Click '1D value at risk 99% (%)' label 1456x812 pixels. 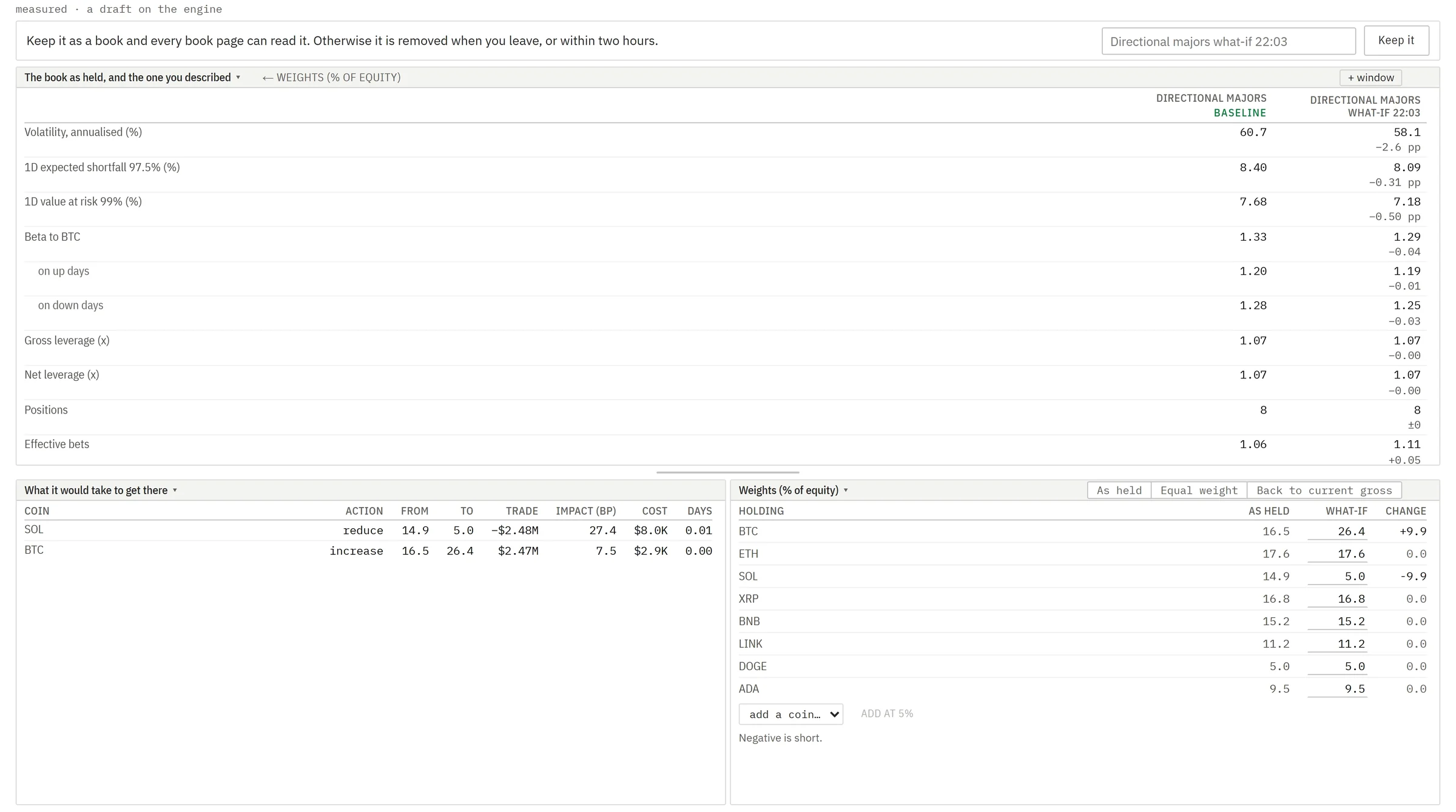point(83,201)
